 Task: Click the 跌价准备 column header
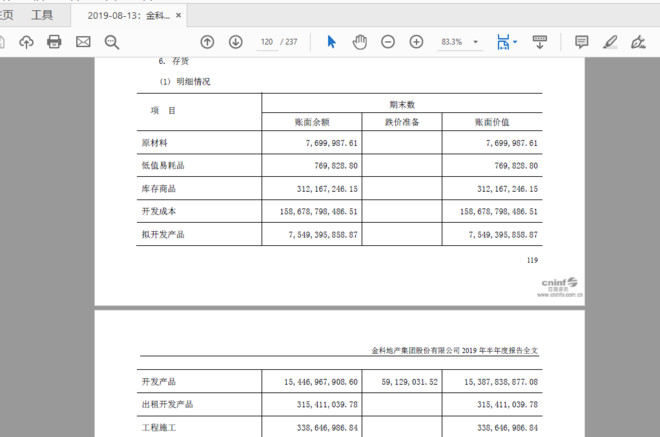[x=402, y=122]
